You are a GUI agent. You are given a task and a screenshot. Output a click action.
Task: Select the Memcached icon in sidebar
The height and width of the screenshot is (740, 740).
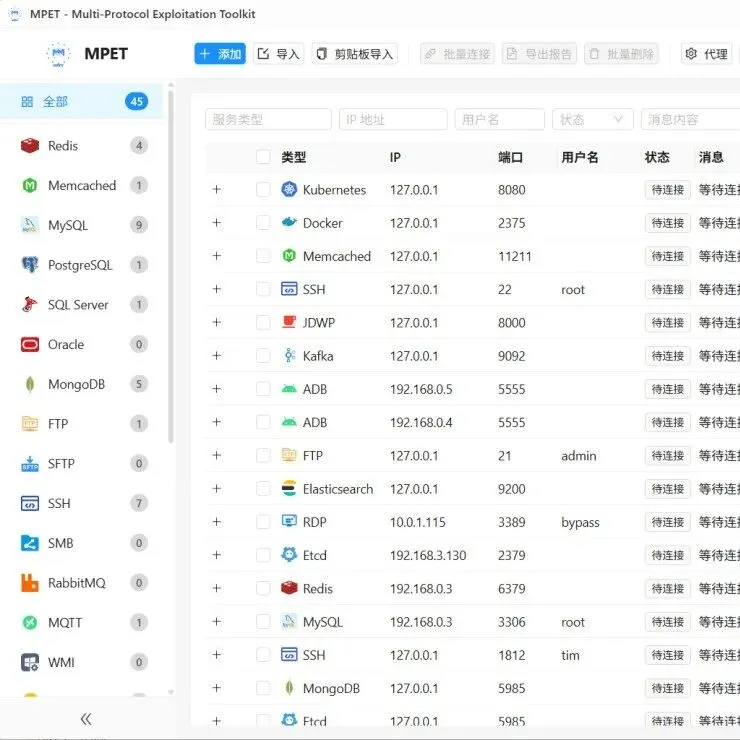coord(30,185)
